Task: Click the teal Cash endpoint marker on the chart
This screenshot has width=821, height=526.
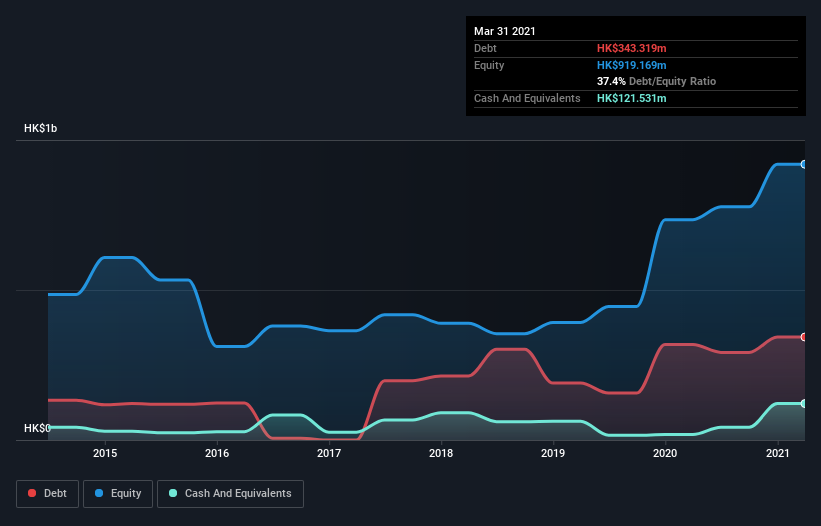Action: pos(804,404)
